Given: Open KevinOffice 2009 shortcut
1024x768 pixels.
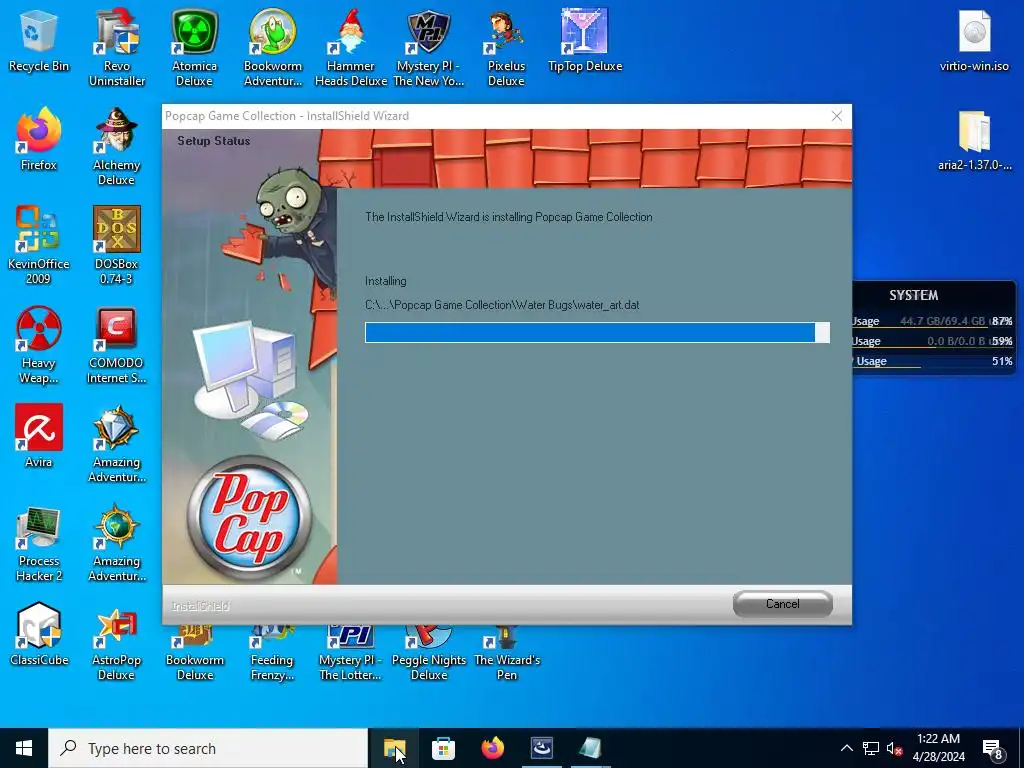Looking at the screenshot, I should click(39, 246).
